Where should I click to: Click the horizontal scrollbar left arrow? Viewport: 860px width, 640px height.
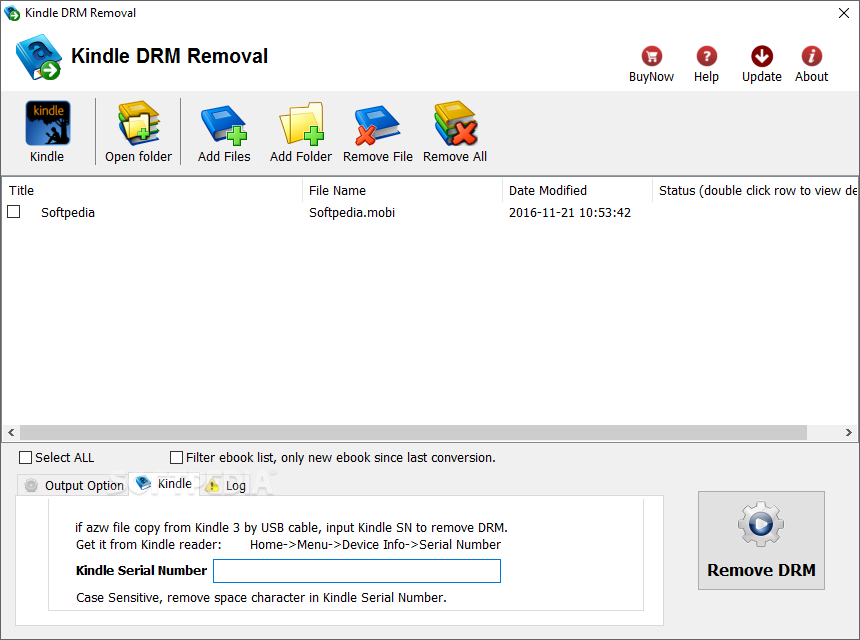tap(11, 432)
